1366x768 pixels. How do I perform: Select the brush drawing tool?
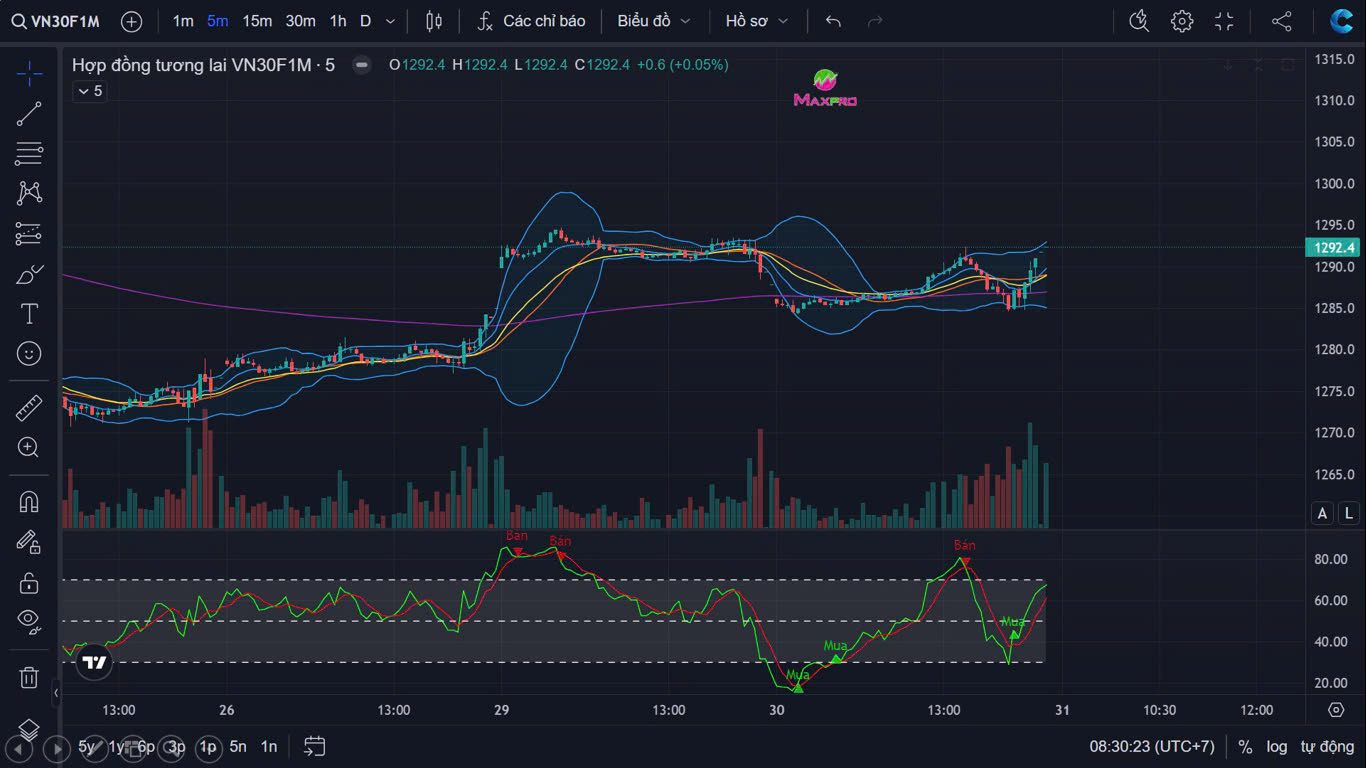pos(29,274)
